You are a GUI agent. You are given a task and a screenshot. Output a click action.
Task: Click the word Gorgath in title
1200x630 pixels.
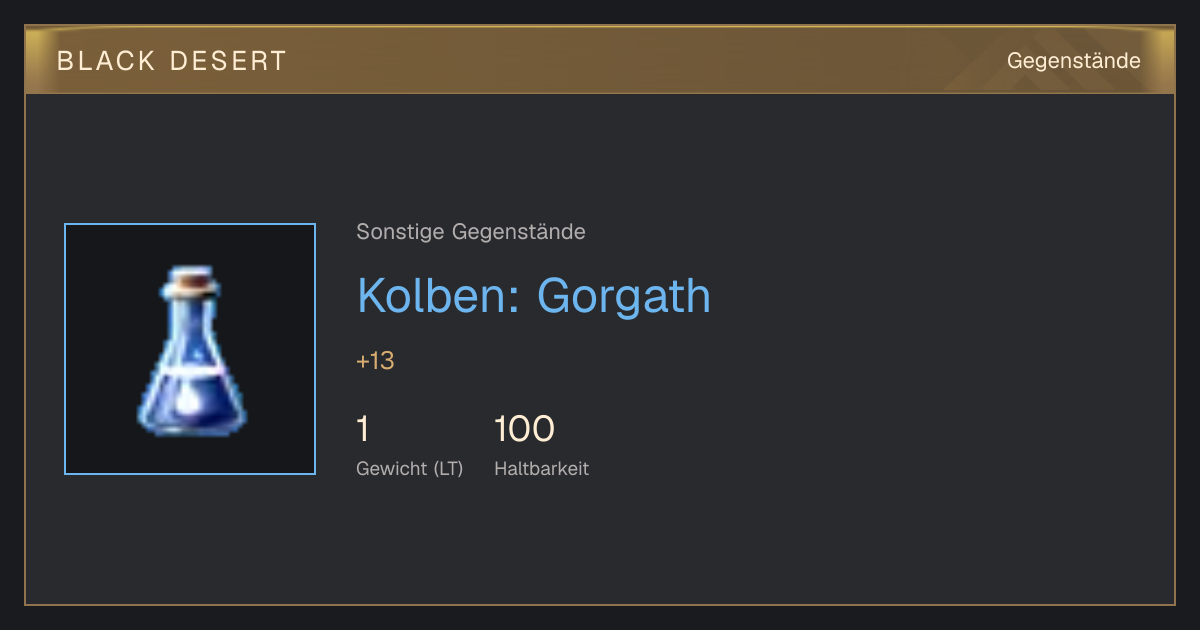(x=624, y=296)
